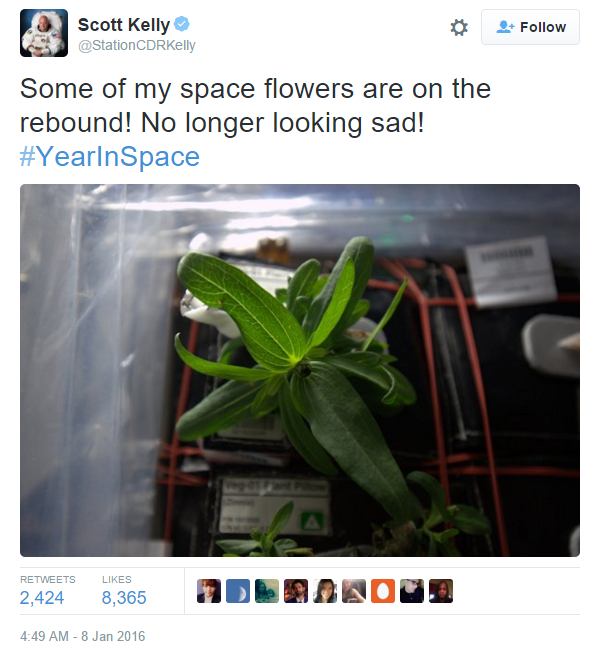612x660 pixels.
Task: Open the last avatar in likers row
Action: [441, 591]
